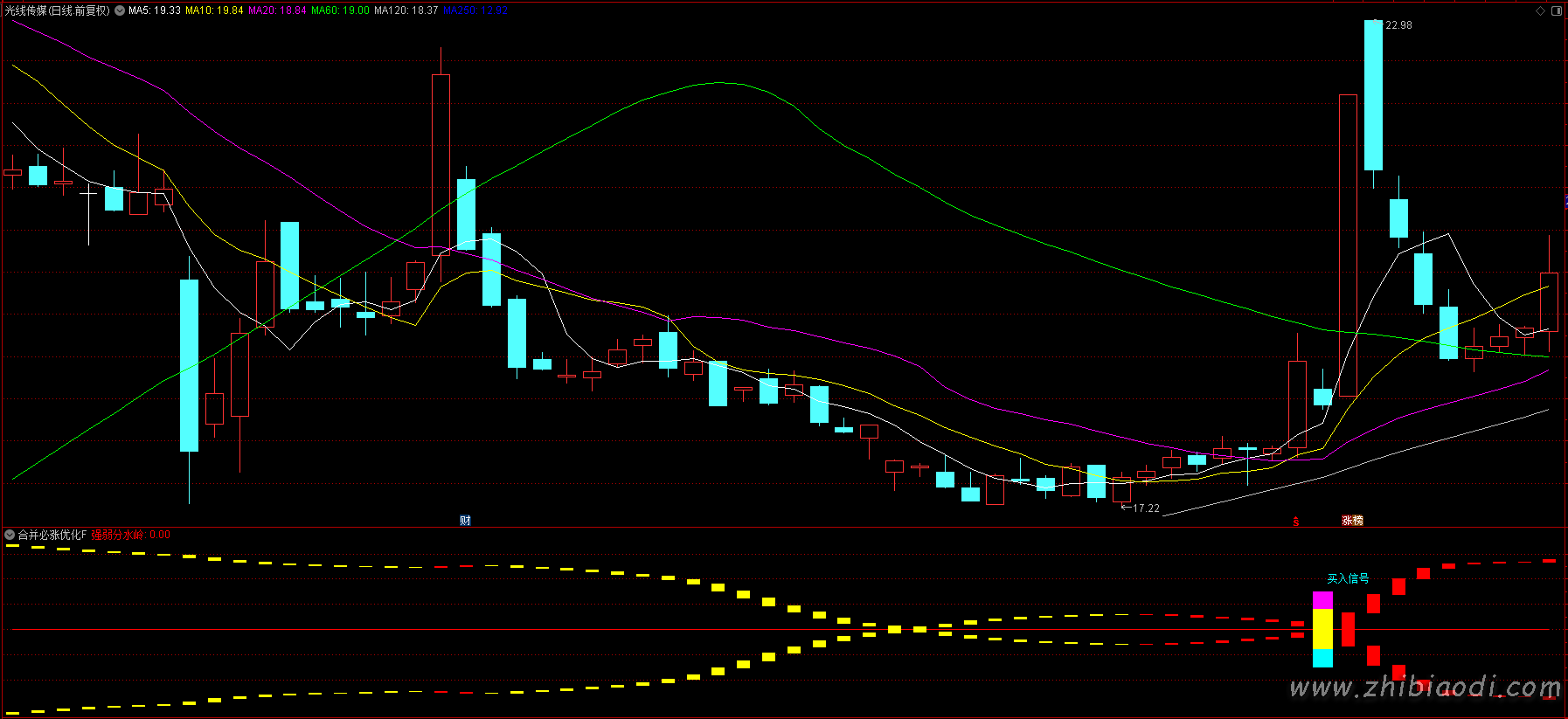
Task: Select the MA5: 19.33 label
Action: 155,10
